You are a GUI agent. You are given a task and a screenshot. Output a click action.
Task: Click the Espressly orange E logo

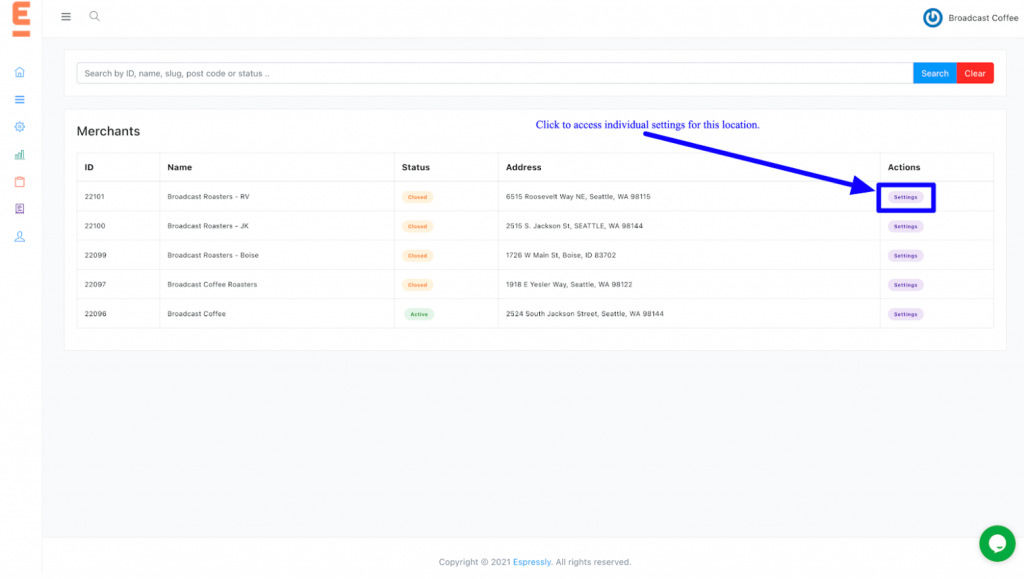click(x=21, y=18)
